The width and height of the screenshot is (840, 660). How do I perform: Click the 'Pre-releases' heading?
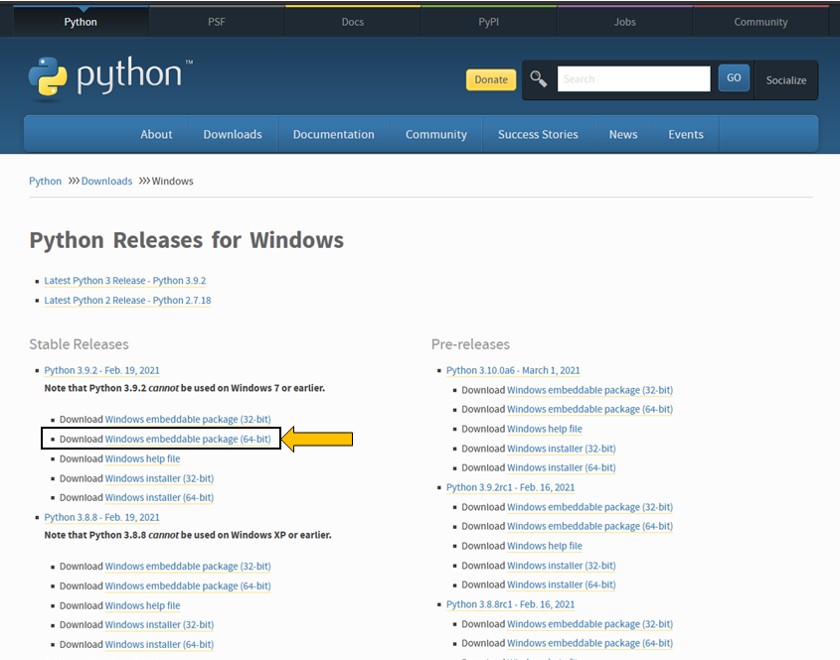[x=470, y=344]
